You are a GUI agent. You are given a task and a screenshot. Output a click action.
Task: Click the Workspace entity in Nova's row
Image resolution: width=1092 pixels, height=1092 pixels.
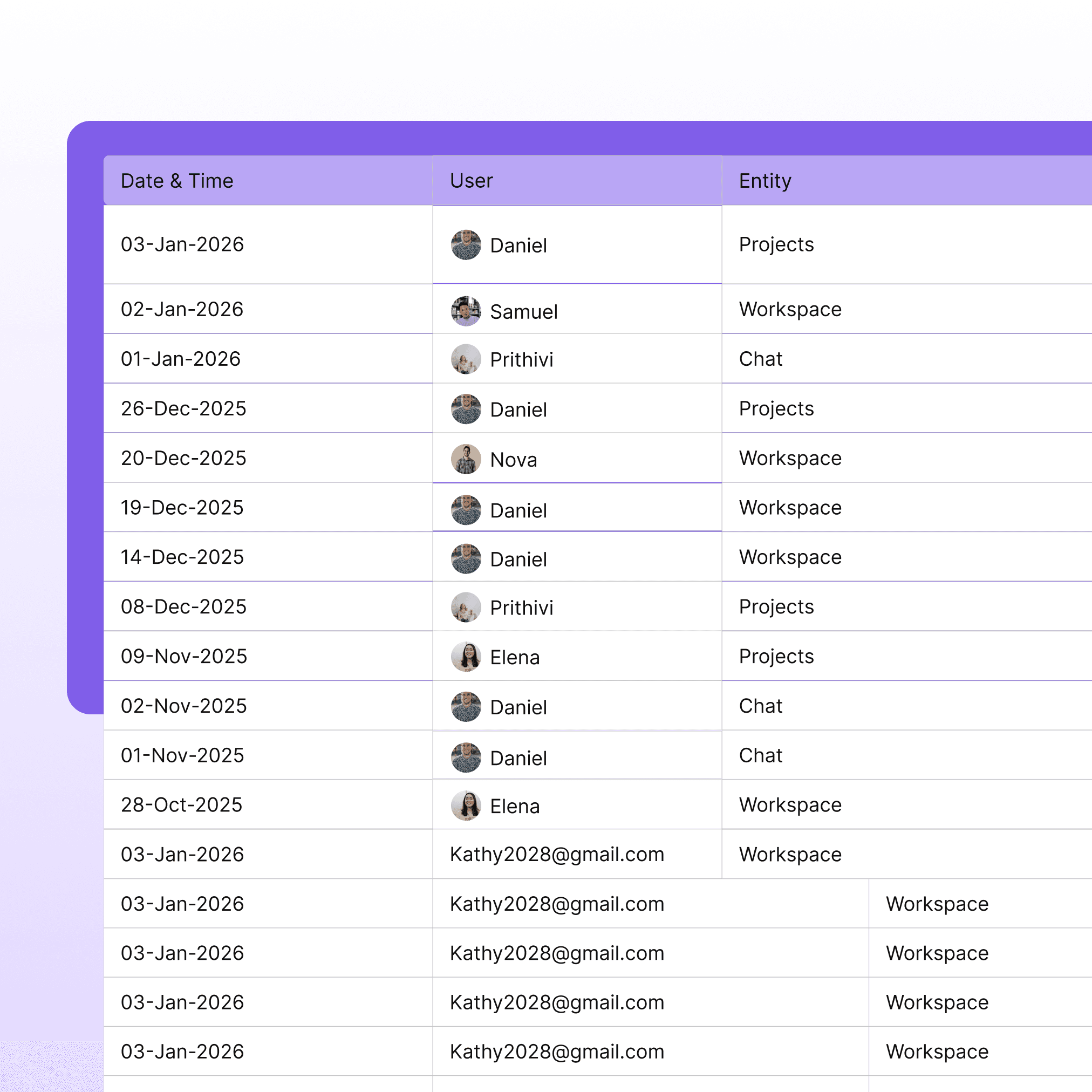click(x=790, y=458)
